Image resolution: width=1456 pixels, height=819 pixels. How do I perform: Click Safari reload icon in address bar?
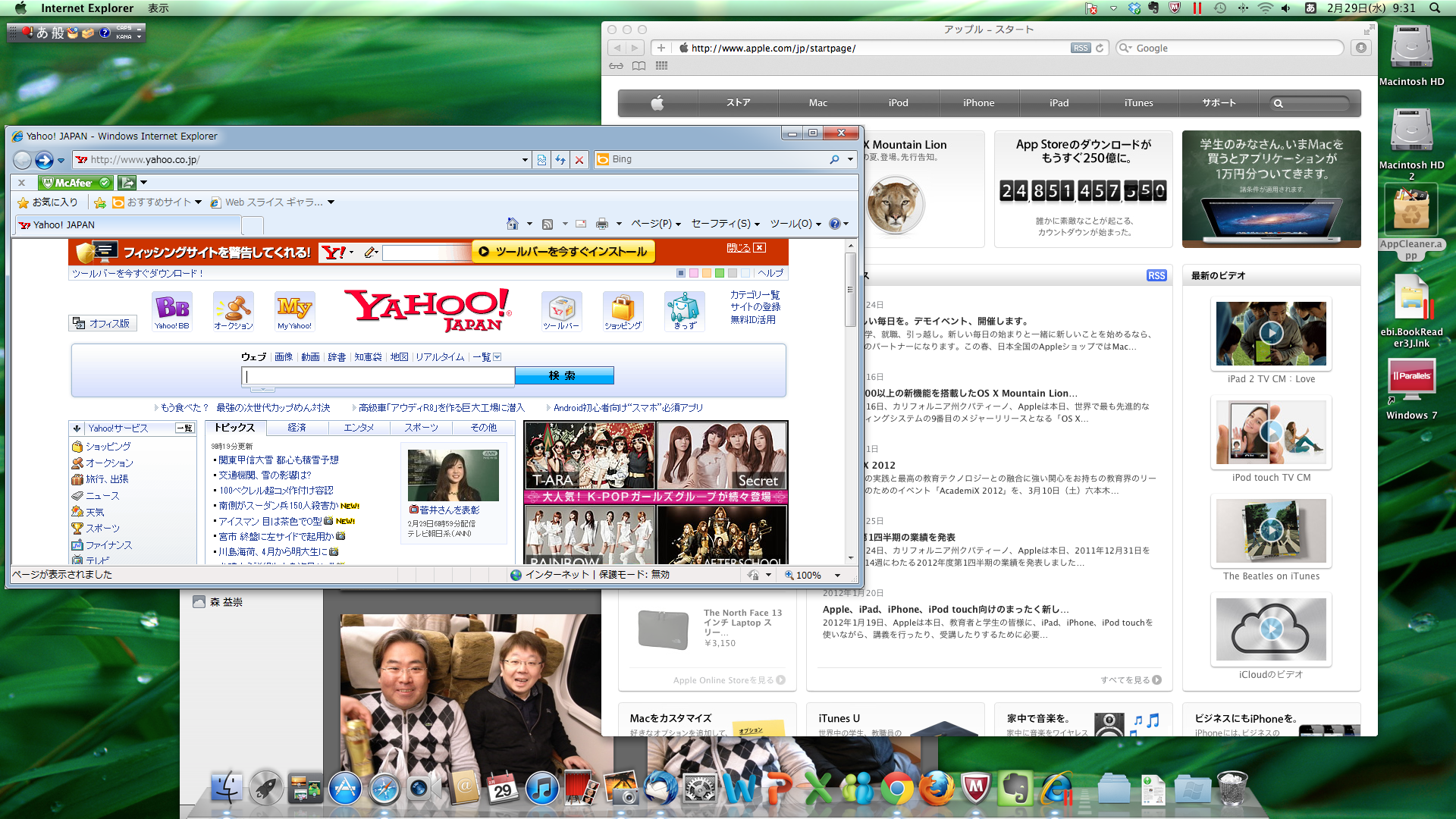[x=1100, y=48]
